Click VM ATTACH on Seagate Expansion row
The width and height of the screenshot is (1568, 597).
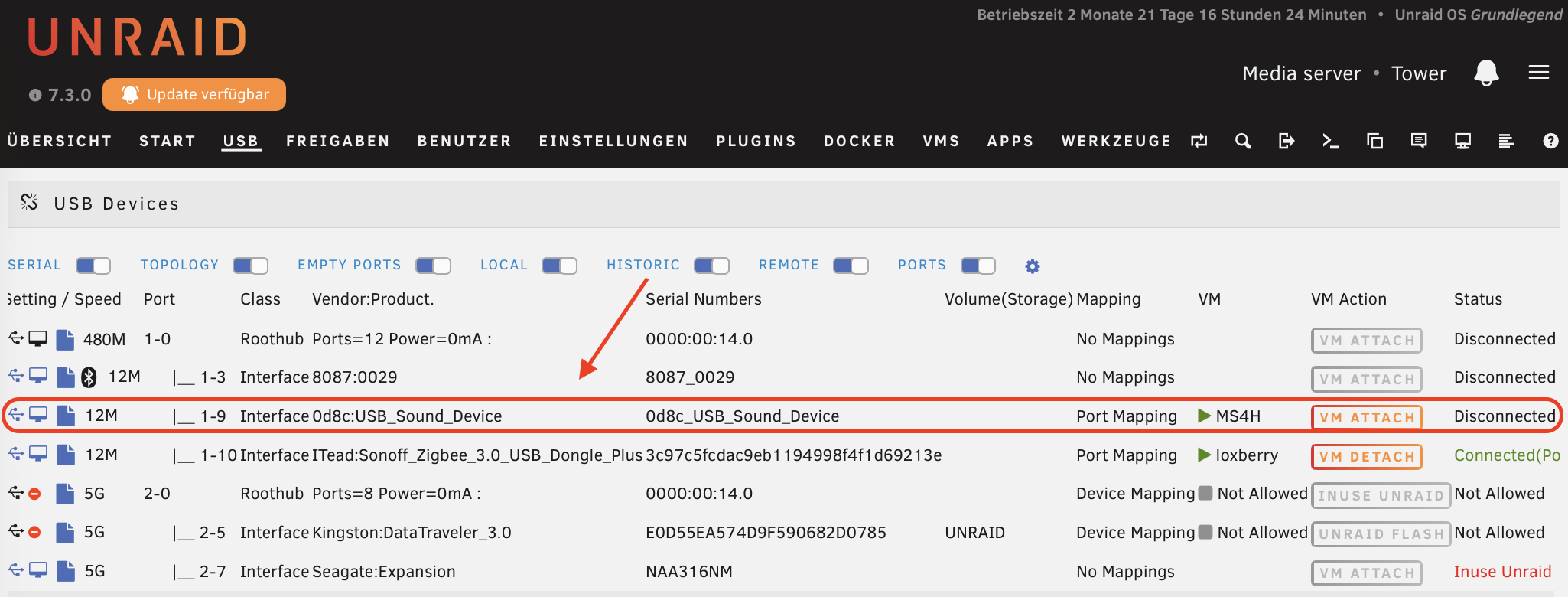[1367, 573]
